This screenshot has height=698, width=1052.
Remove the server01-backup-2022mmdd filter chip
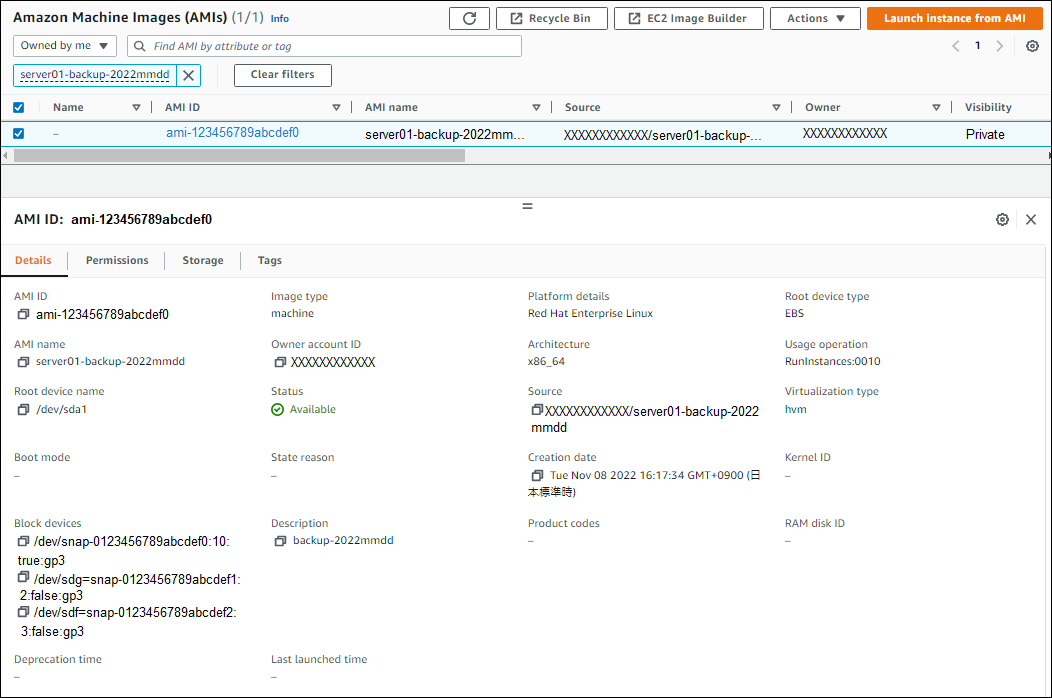pyautogui.click(x=189, y=75)
